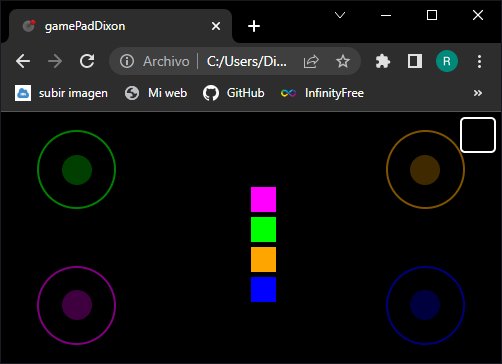The width and height of the screenshot is (502, 364).
Task: Click the white outlined square button
Action: point(478,135)
